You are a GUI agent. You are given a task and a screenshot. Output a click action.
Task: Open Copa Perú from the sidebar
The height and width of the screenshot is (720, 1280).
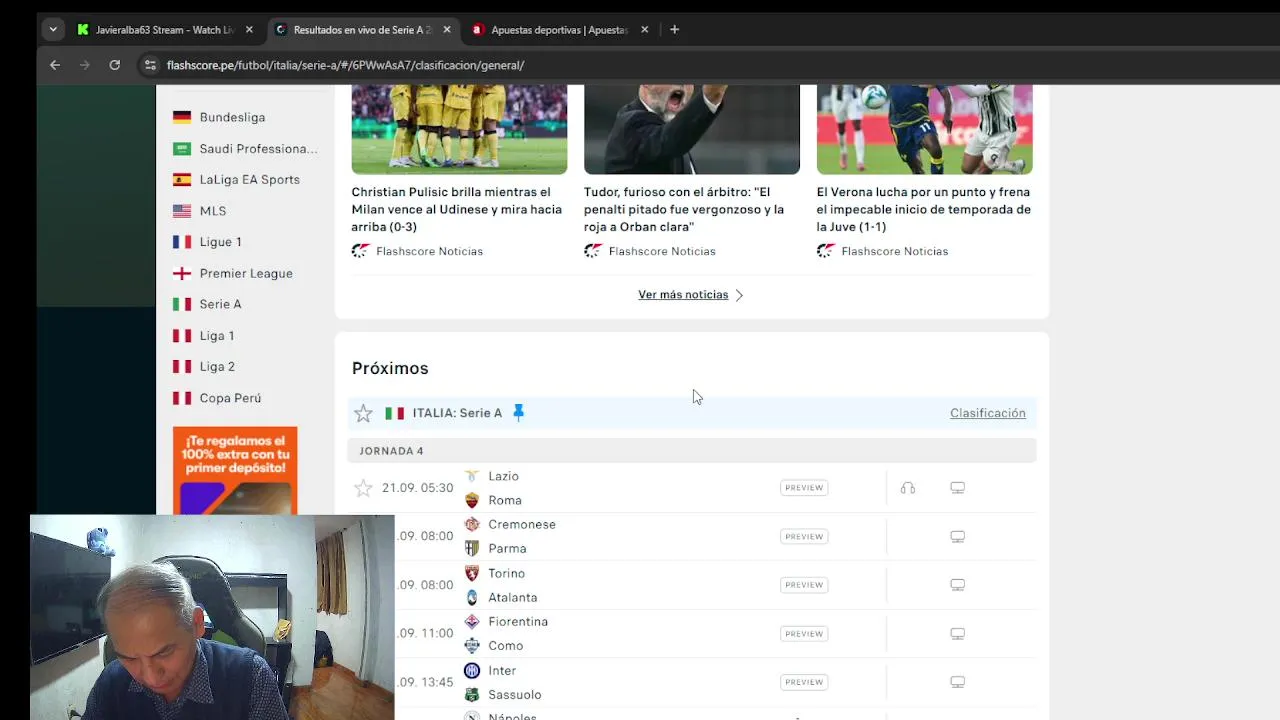click(x=230, y=398)
